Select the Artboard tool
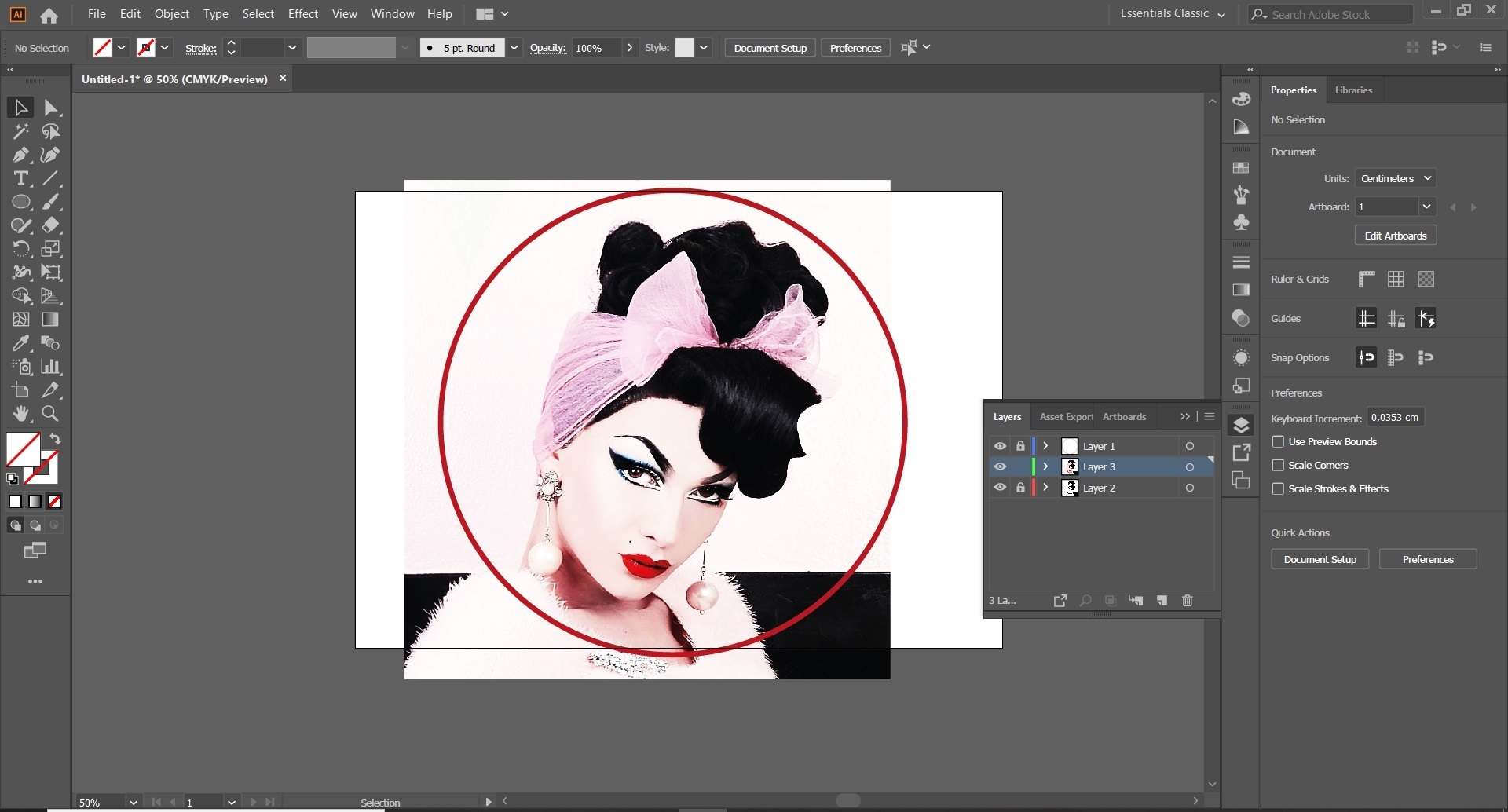Image resolution: width=1508 pixels, height=812 pixels. 20,390
